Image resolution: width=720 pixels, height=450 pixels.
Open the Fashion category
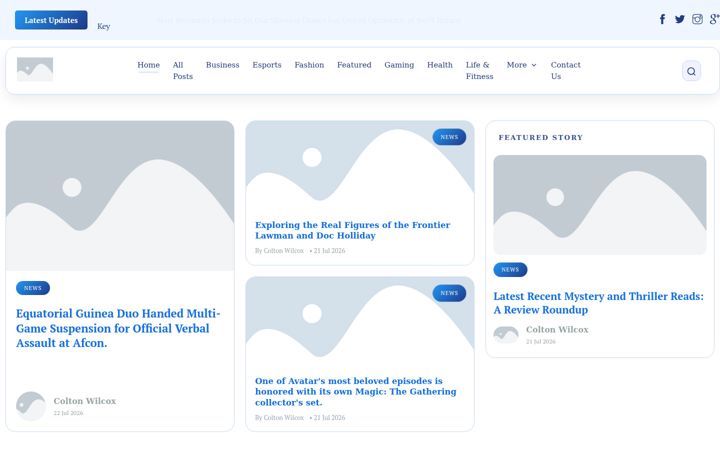pyautogui.click(x=309, y=65)
